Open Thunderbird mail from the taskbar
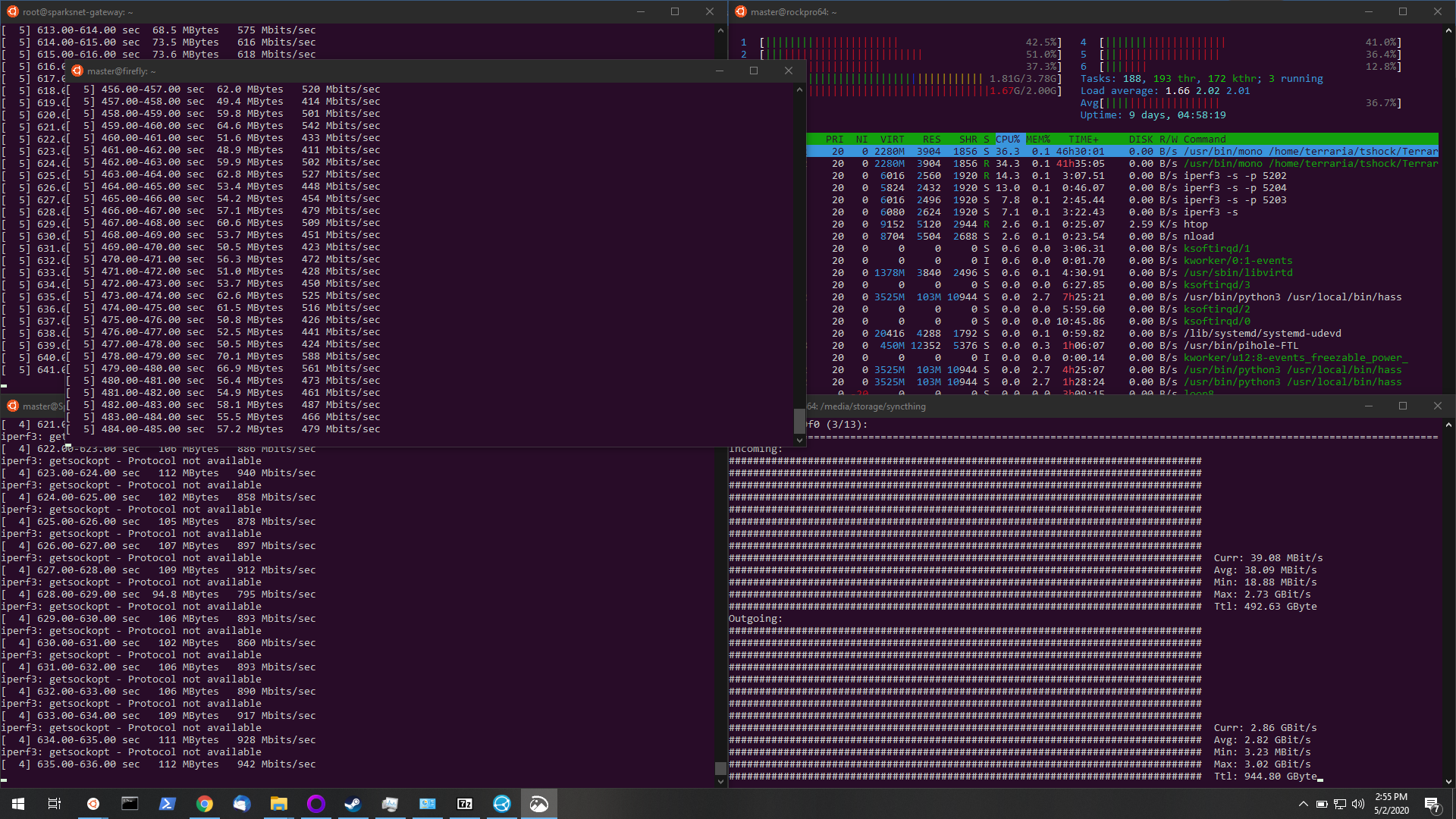 pyautogui.click(x=242, y=804)
